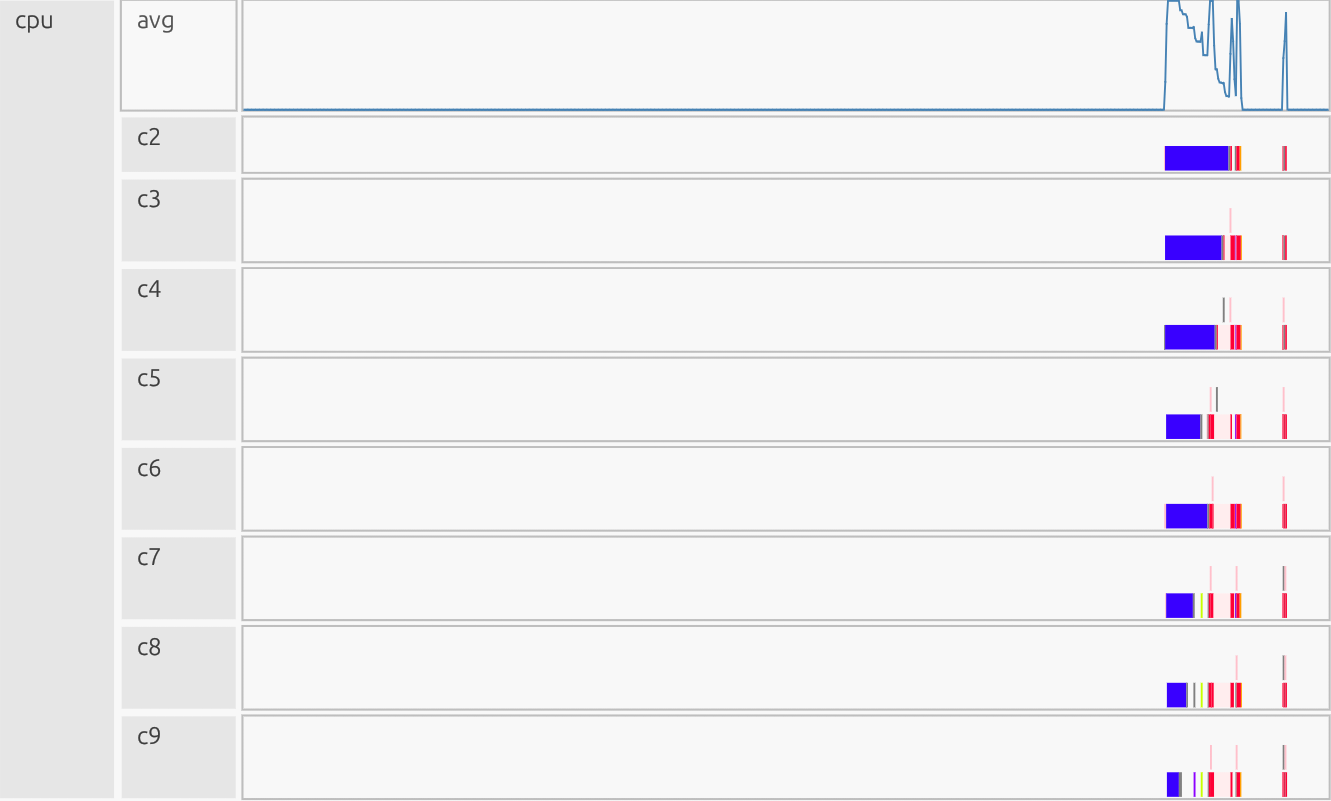Select the blue segment in c6 track

tap(1186, 516)
